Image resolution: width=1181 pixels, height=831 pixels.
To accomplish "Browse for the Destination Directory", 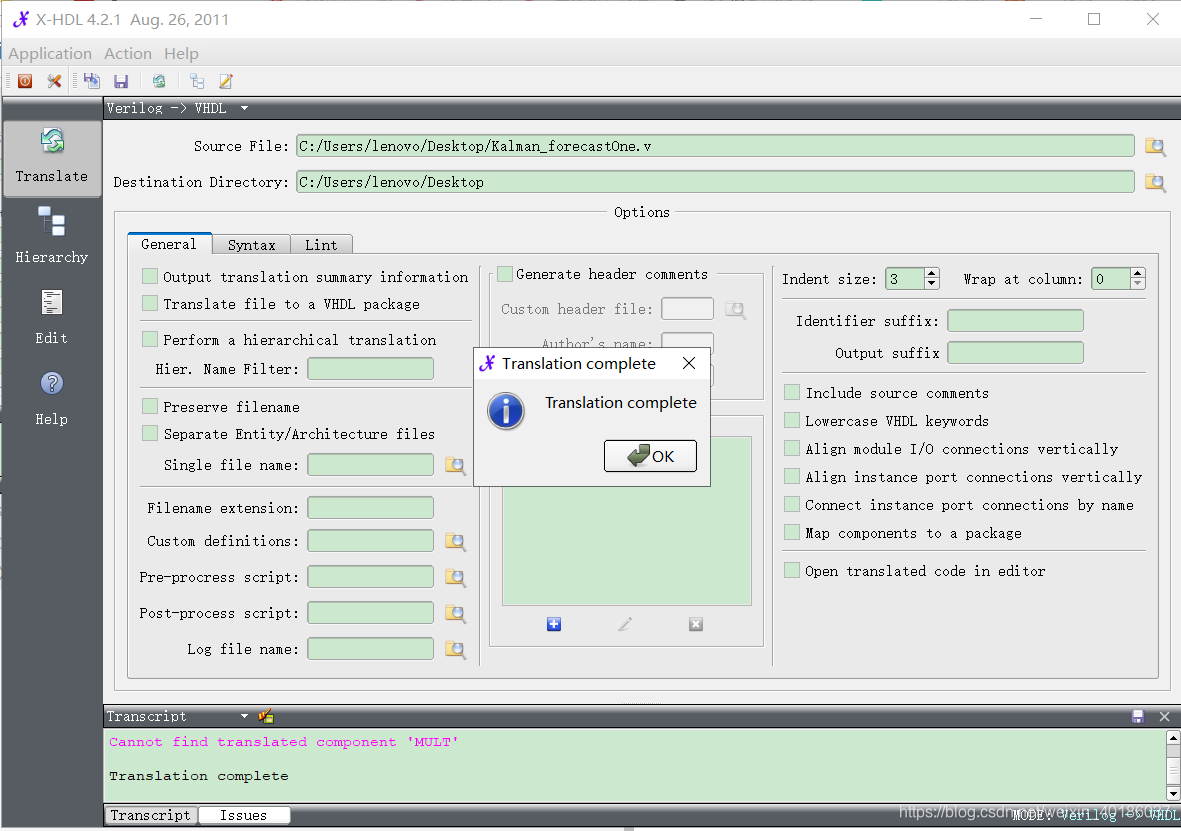I will point(1155,182).
